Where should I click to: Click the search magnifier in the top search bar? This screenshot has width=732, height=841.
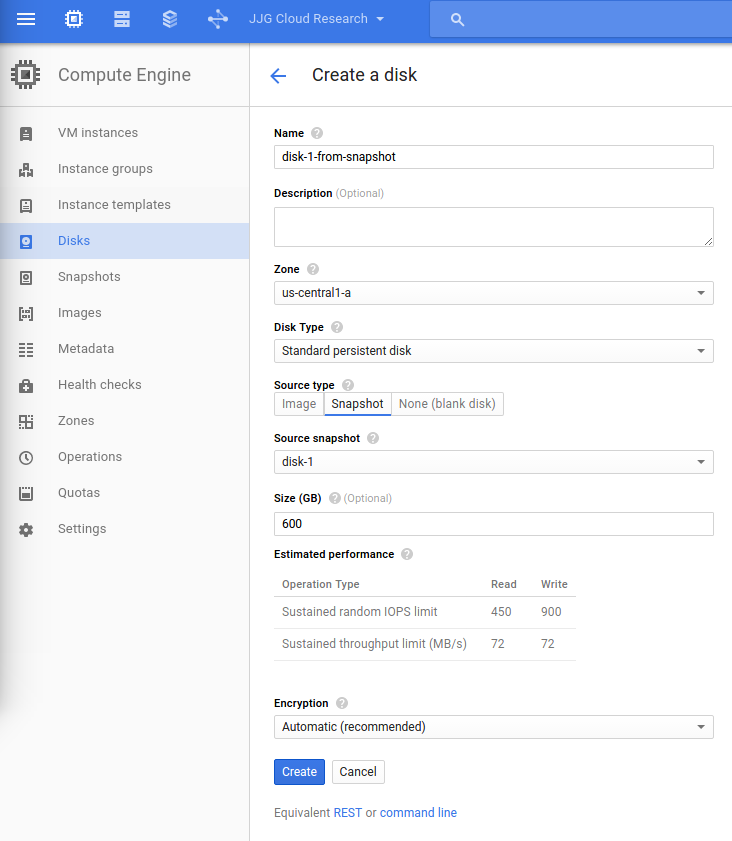455,18
